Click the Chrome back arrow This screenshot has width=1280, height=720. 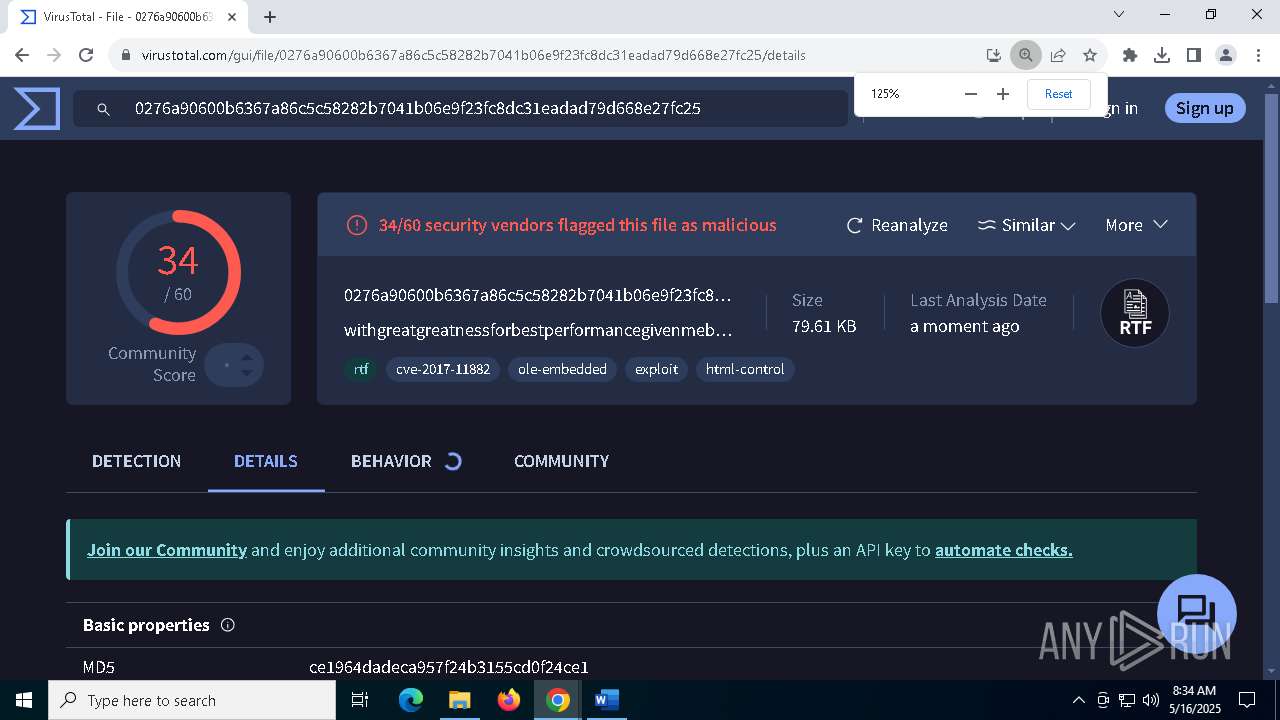(22, 55)
